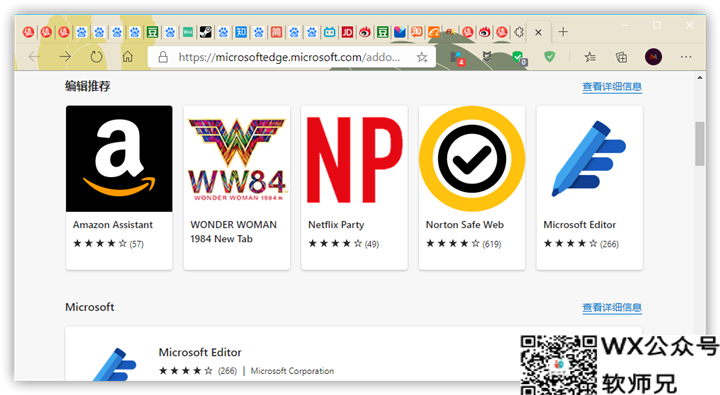Click the Amazon Assistant rating count (57)
Image resolution: width=720 pixels, height=395 pixels.
(x=136, y=244)
